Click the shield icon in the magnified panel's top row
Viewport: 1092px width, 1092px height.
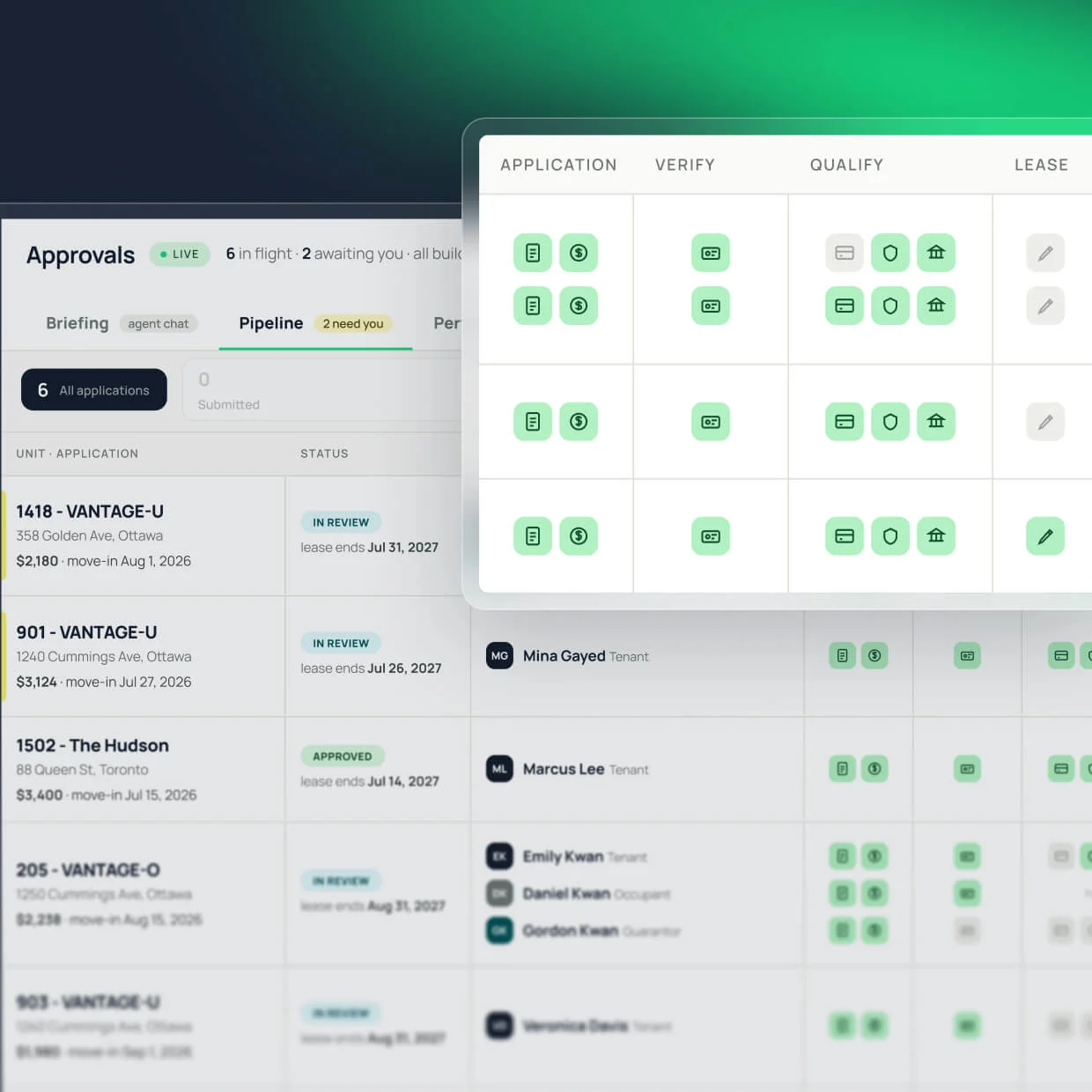coord(890,253)
